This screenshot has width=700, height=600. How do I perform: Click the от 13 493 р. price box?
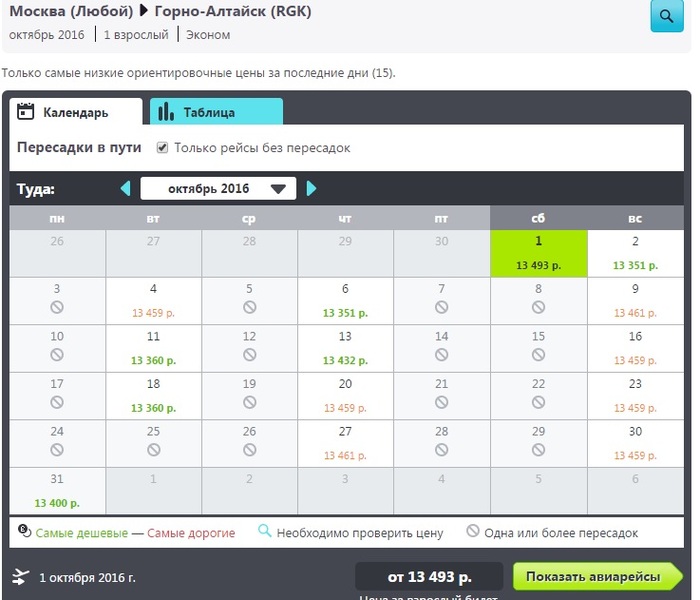click(429, 576)
